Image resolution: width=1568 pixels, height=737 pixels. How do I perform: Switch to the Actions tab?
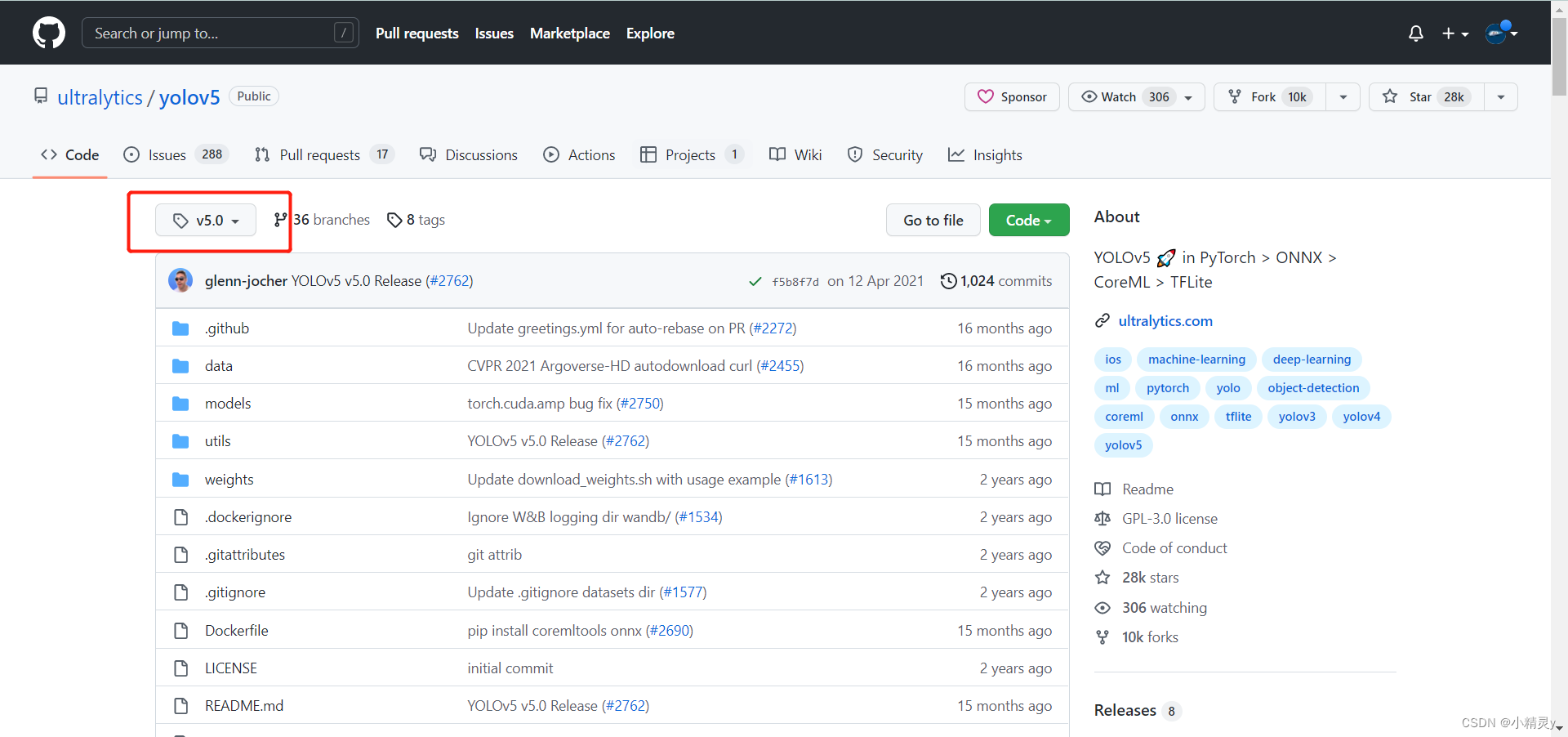[x=580, y=154]
